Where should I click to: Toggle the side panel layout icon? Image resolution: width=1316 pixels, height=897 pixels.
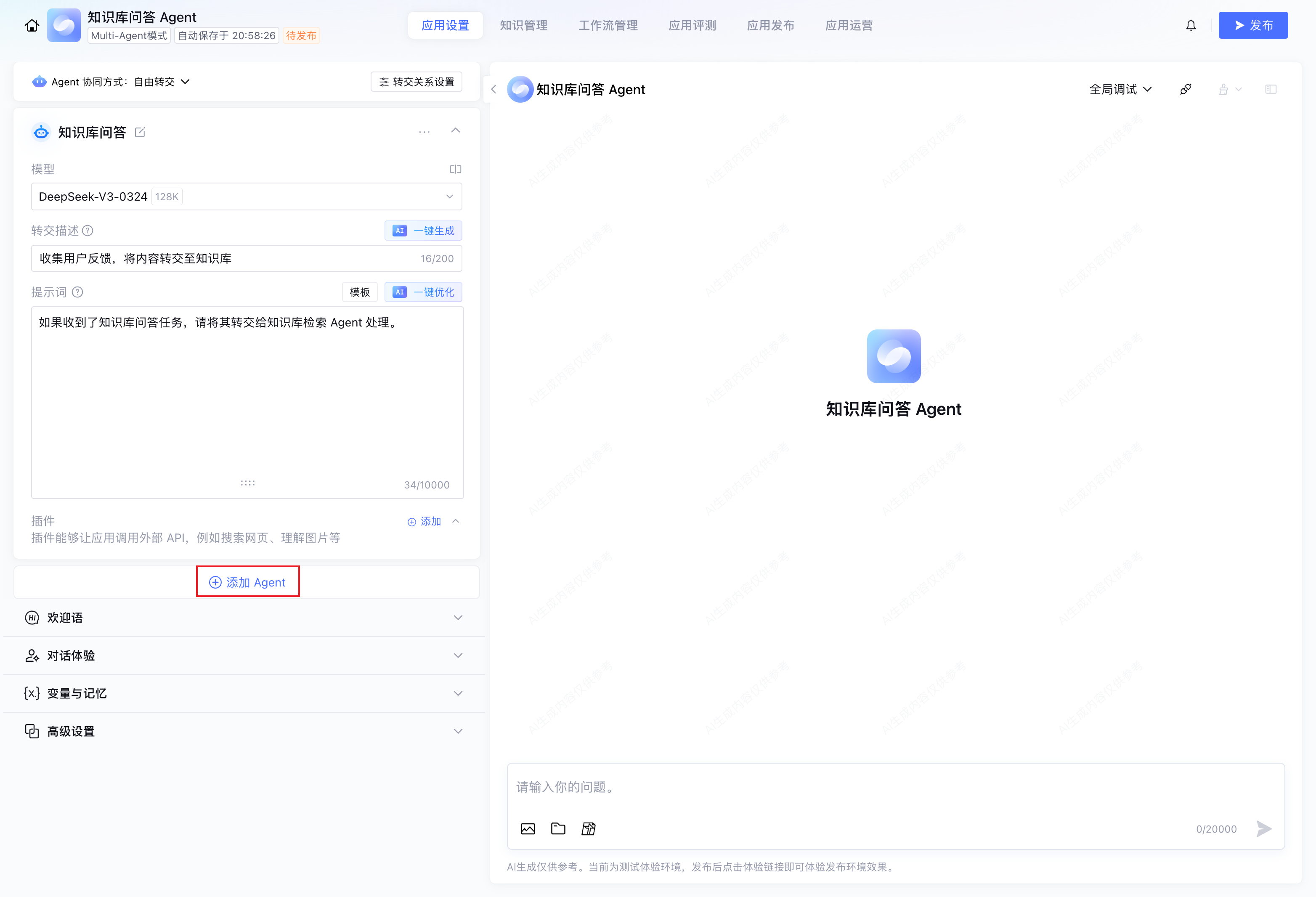click(1270, 90)
